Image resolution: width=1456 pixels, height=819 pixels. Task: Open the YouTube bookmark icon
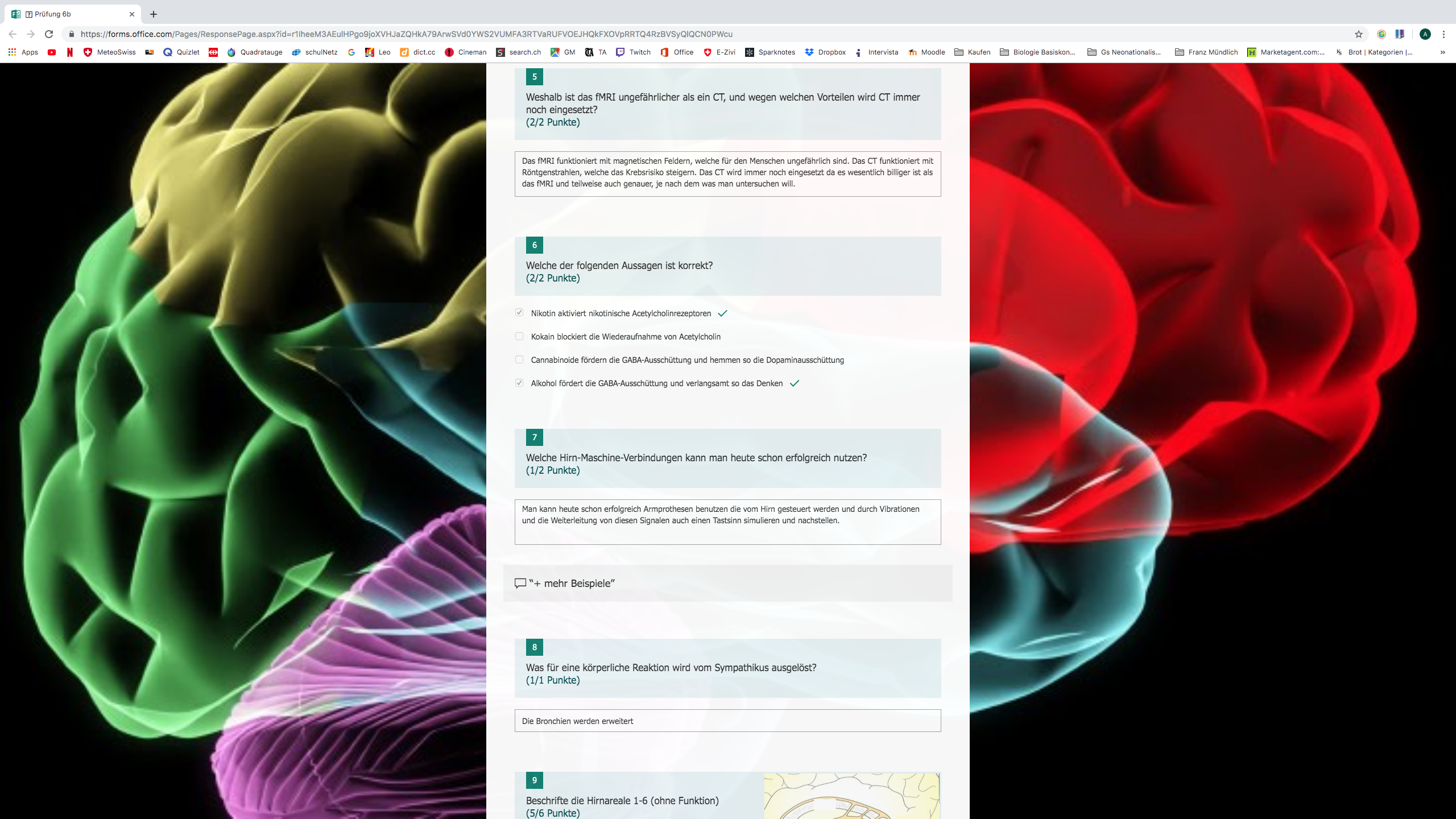pos(52,52)
